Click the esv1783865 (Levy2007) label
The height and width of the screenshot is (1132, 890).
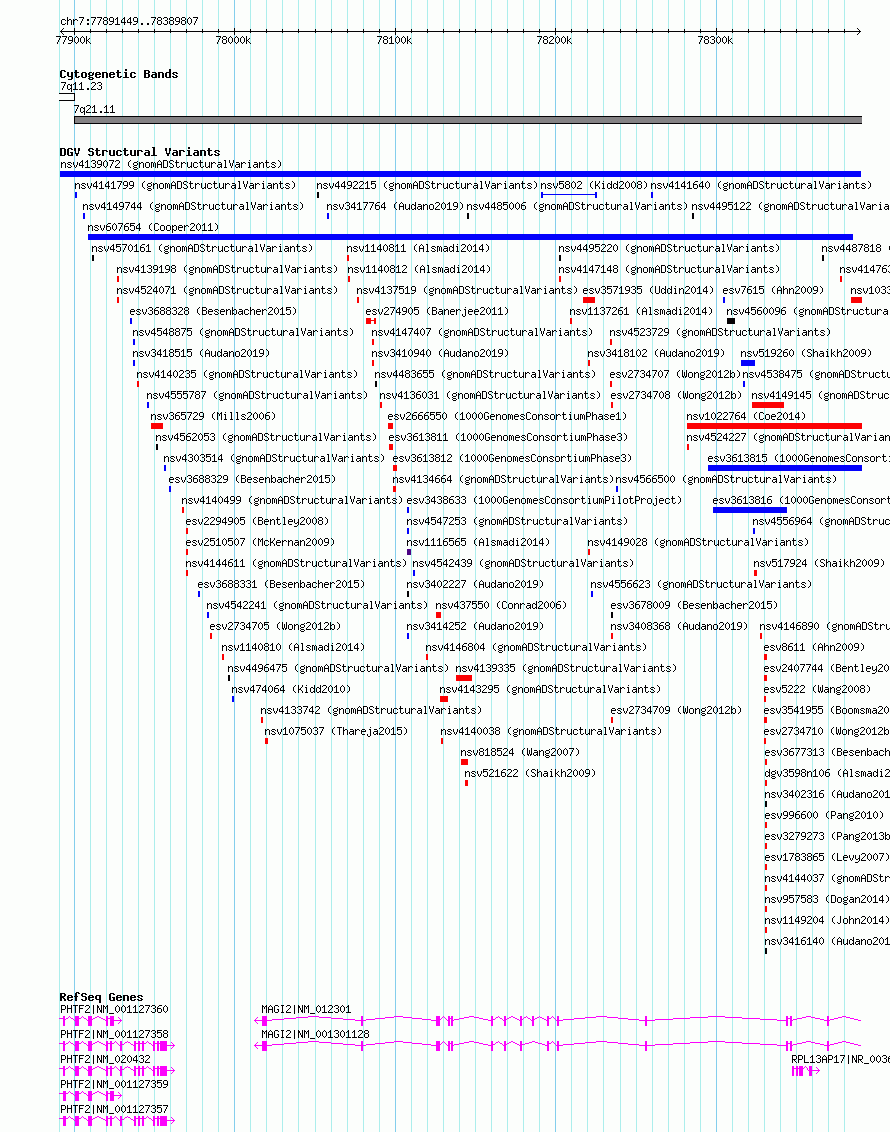826,857
